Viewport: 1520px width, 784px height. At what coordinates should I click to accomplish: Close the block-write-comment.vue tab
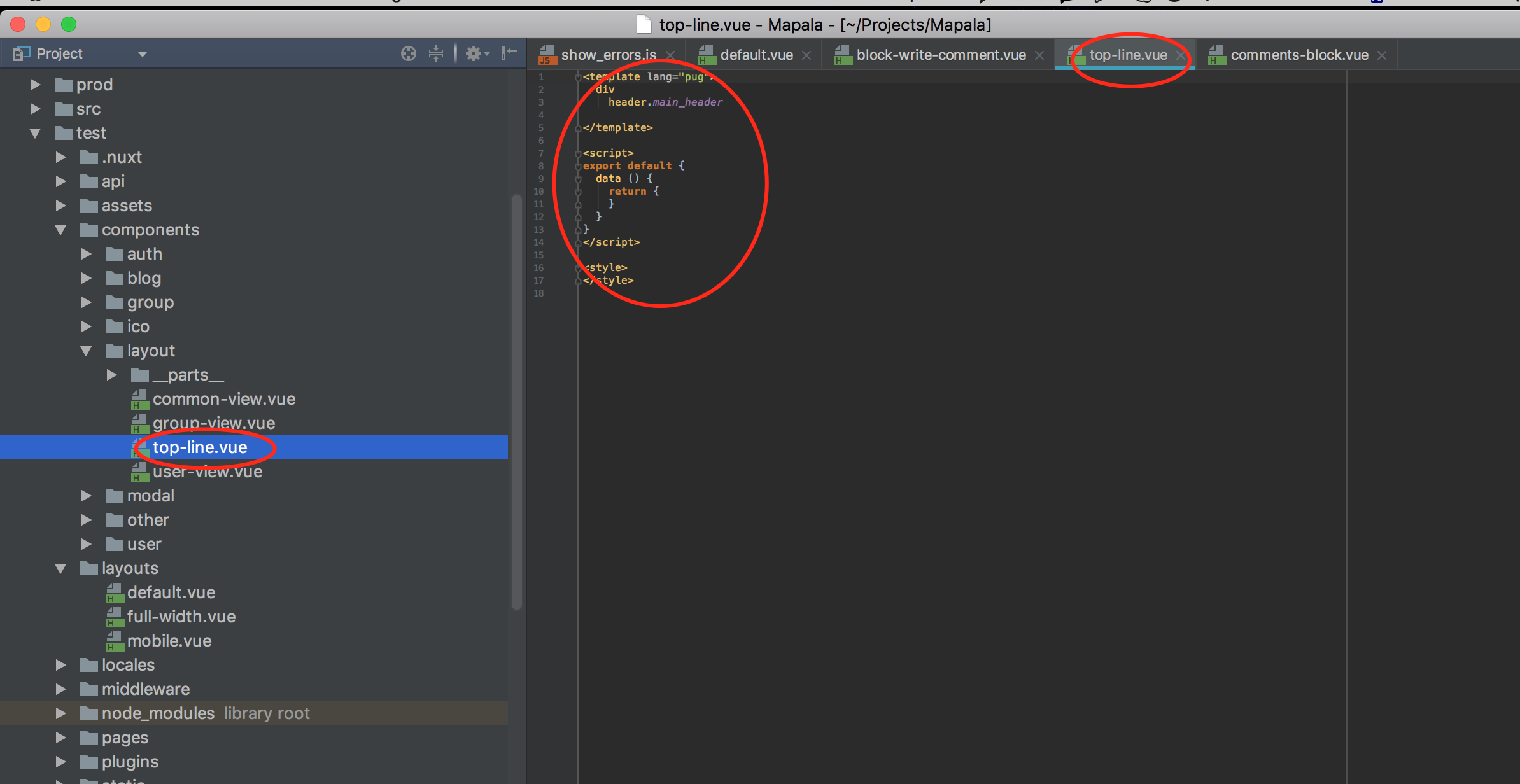coord(1039,55)
